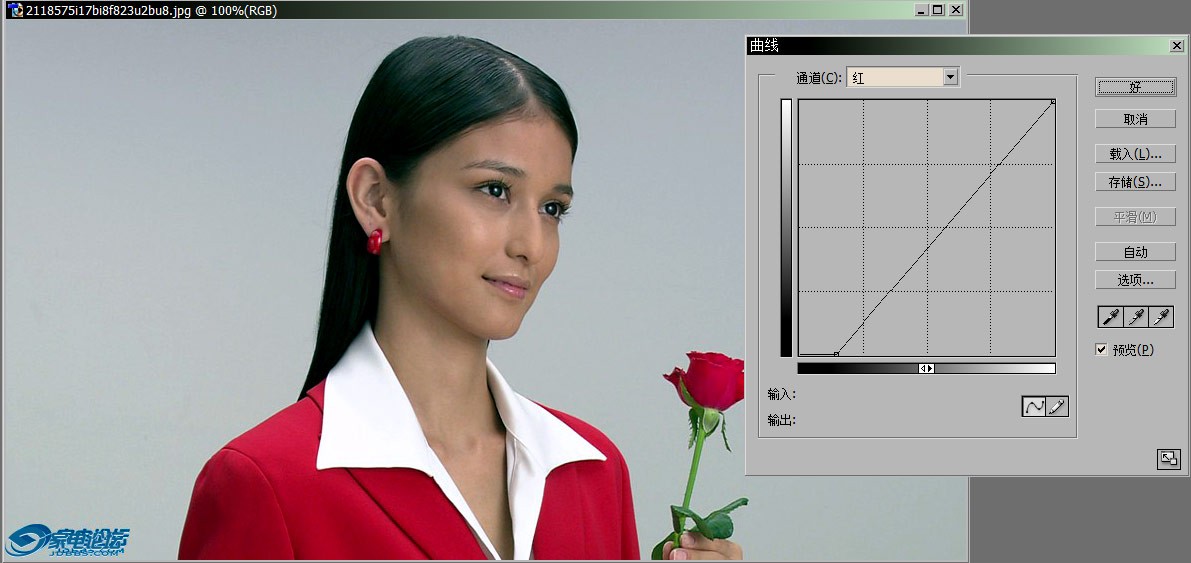
Task: Click the gradient bar direction arrows
Action: click(927, 368)
